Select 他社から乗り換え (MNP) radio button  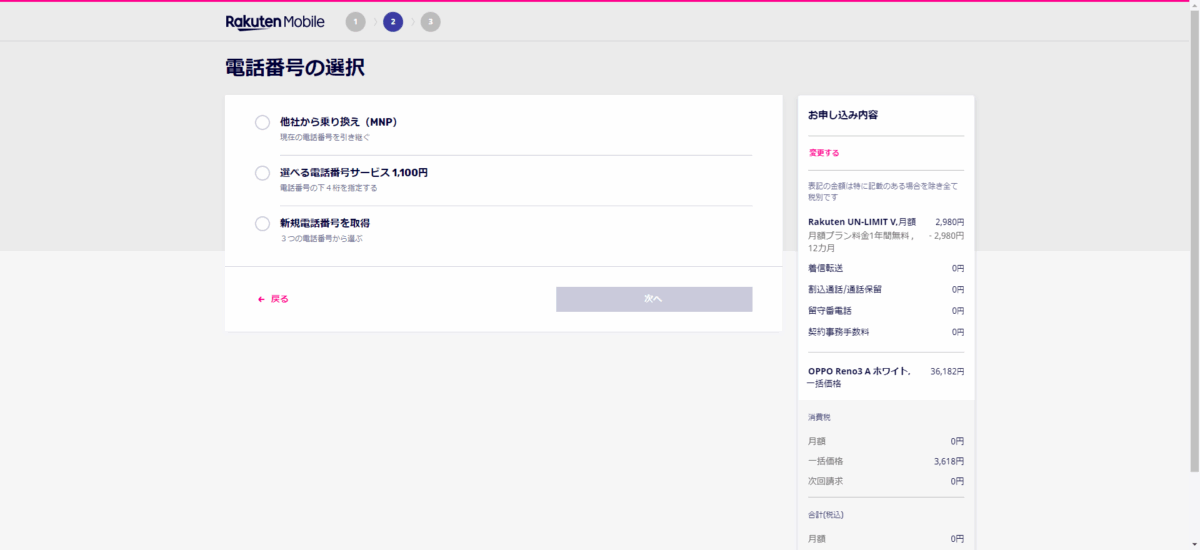[x=262, y=122]
